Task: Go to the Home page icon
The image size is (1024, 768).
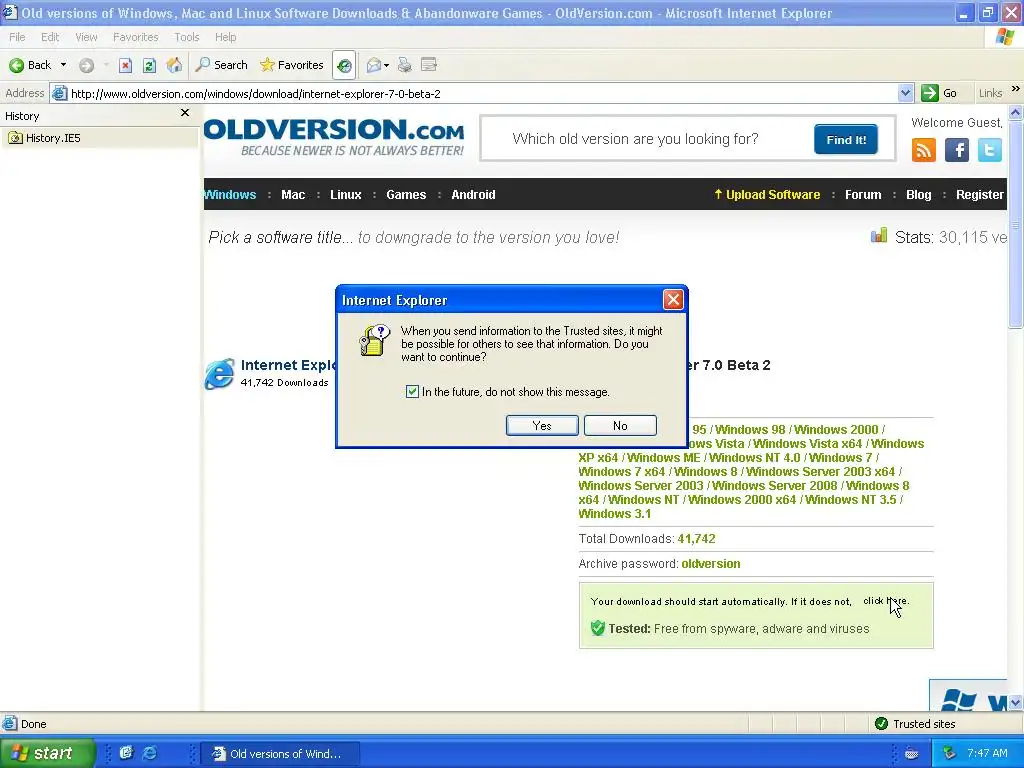Action: tap(174, 65)
